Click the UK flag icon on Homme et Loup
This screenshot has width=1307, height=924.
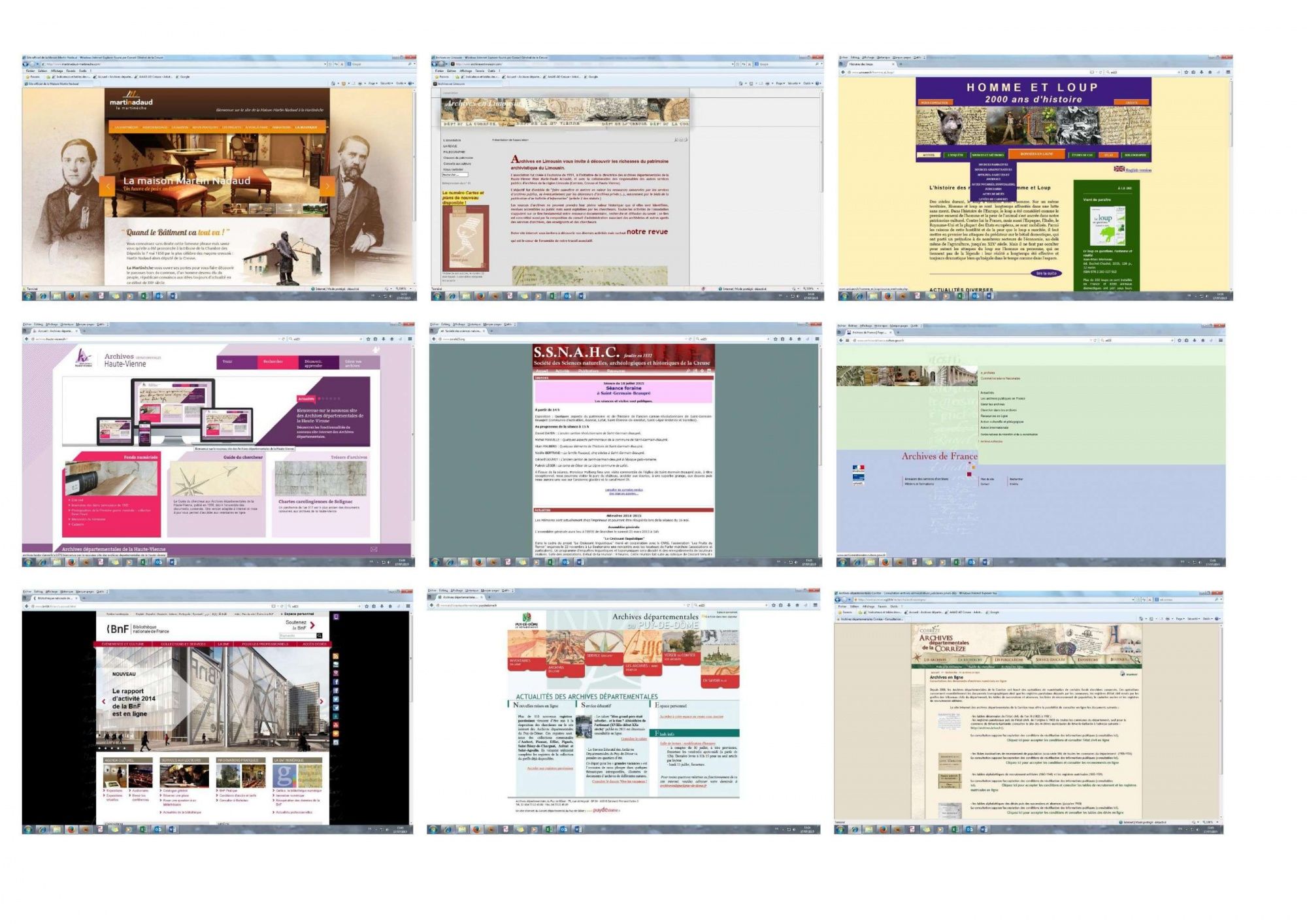(1119, 169)
